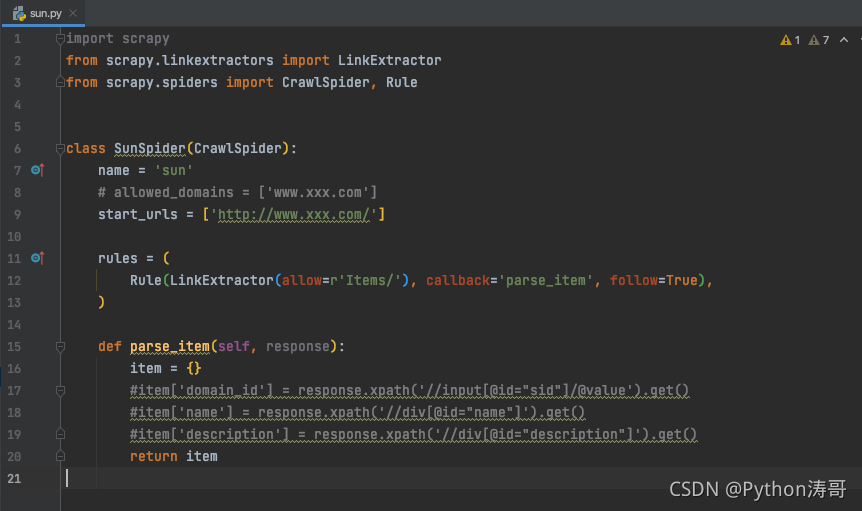The image size is (862, 511).
Task: Open the sun.py editor tab
Action: click(43, 13)
